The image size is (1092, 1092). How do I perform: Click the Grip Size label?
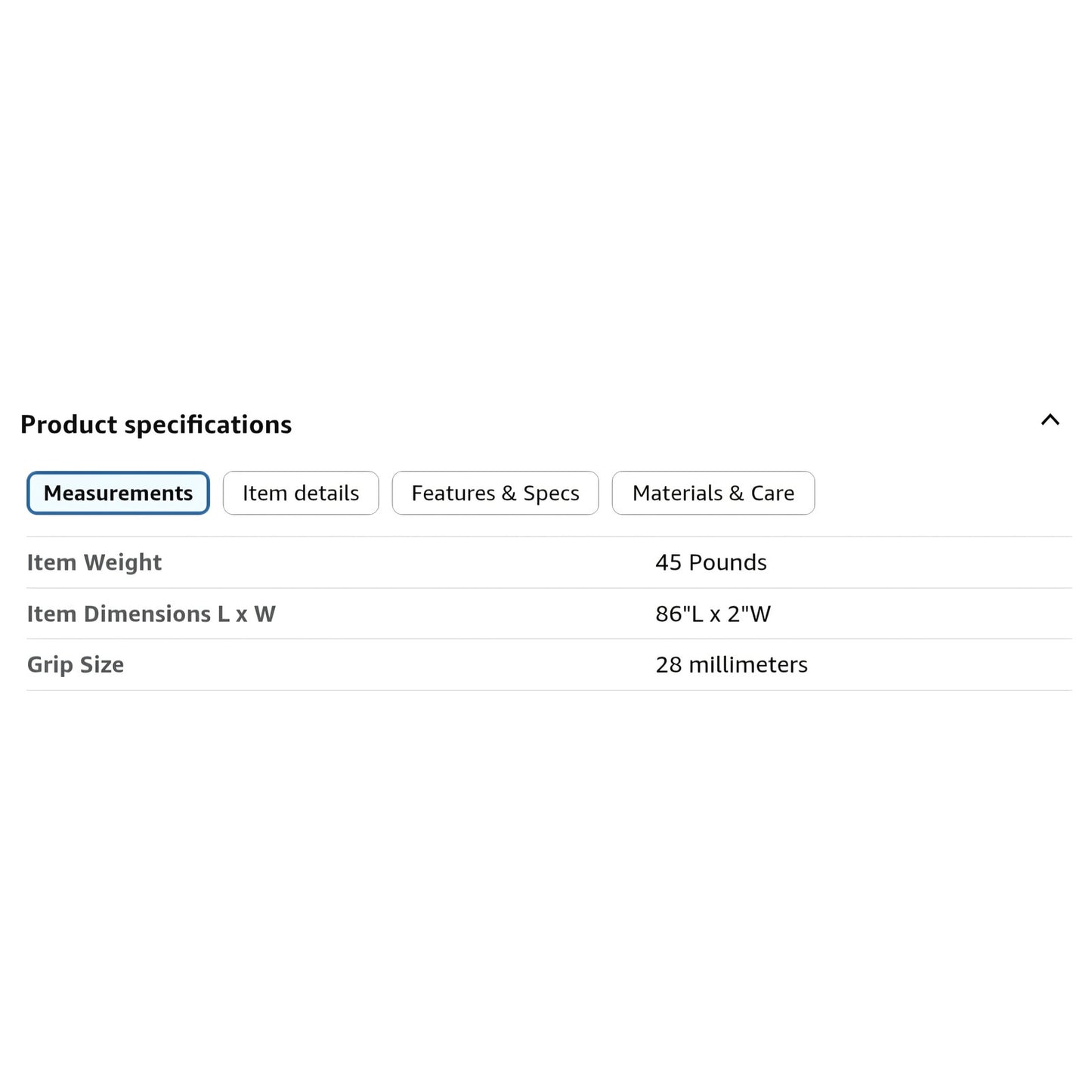coord(76,665)
